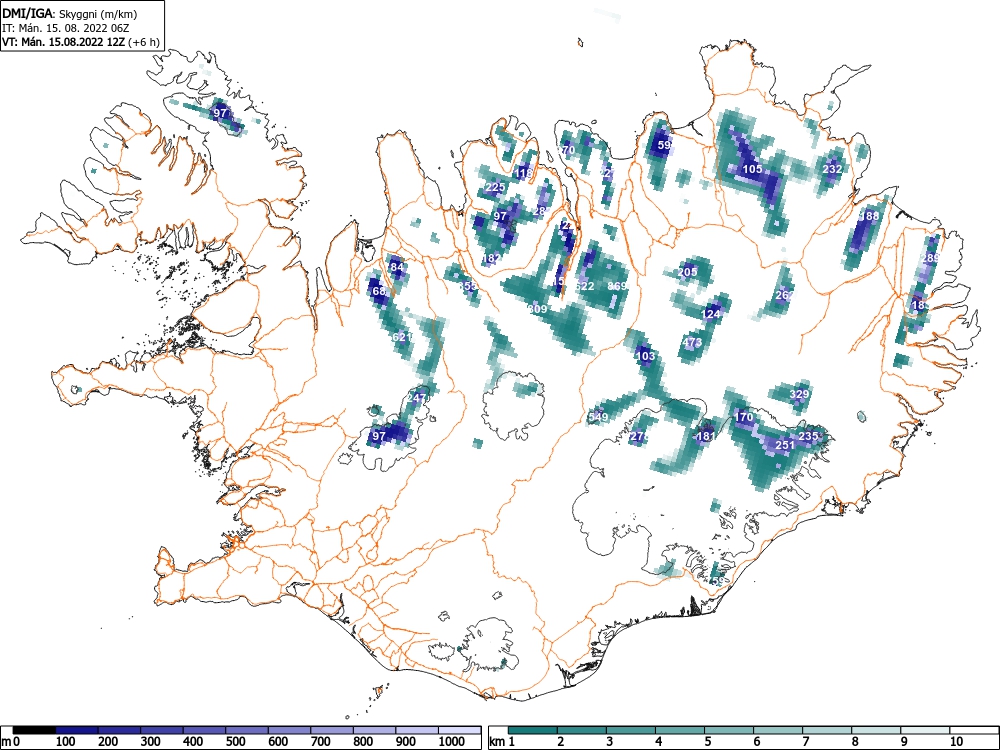This screenshot has height=750, width=1000.
Task: Click the visibility value '869' on the map
Action: [x=617, y=286]
